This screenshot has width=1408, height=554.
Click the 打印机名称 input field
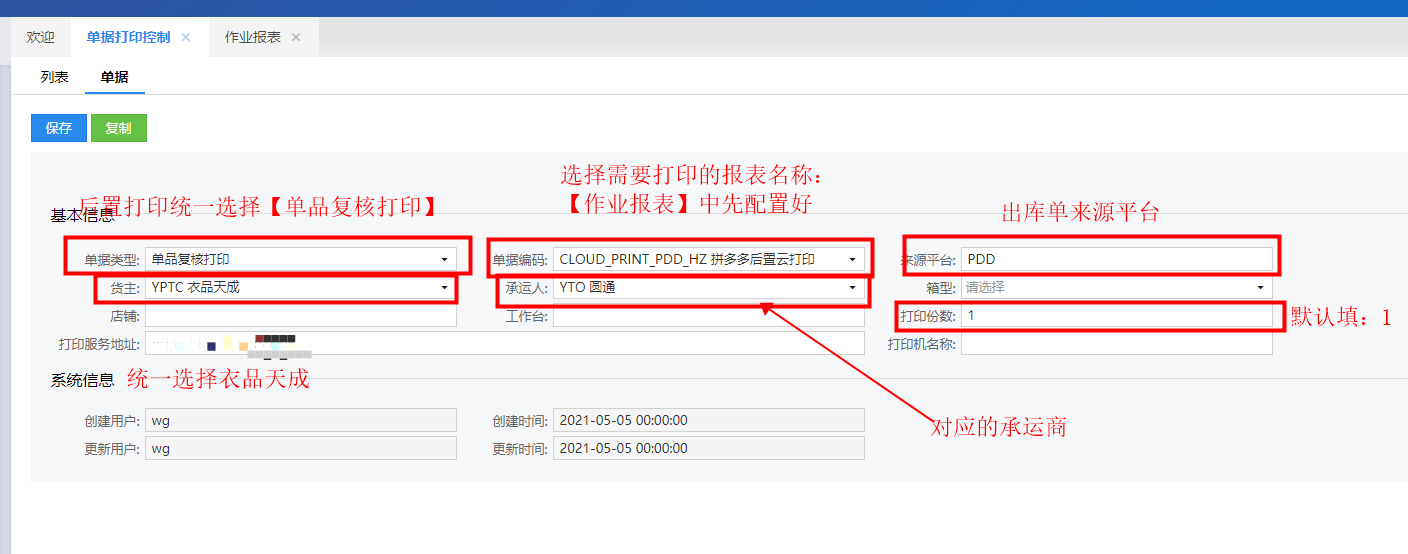click(1116, 344)
